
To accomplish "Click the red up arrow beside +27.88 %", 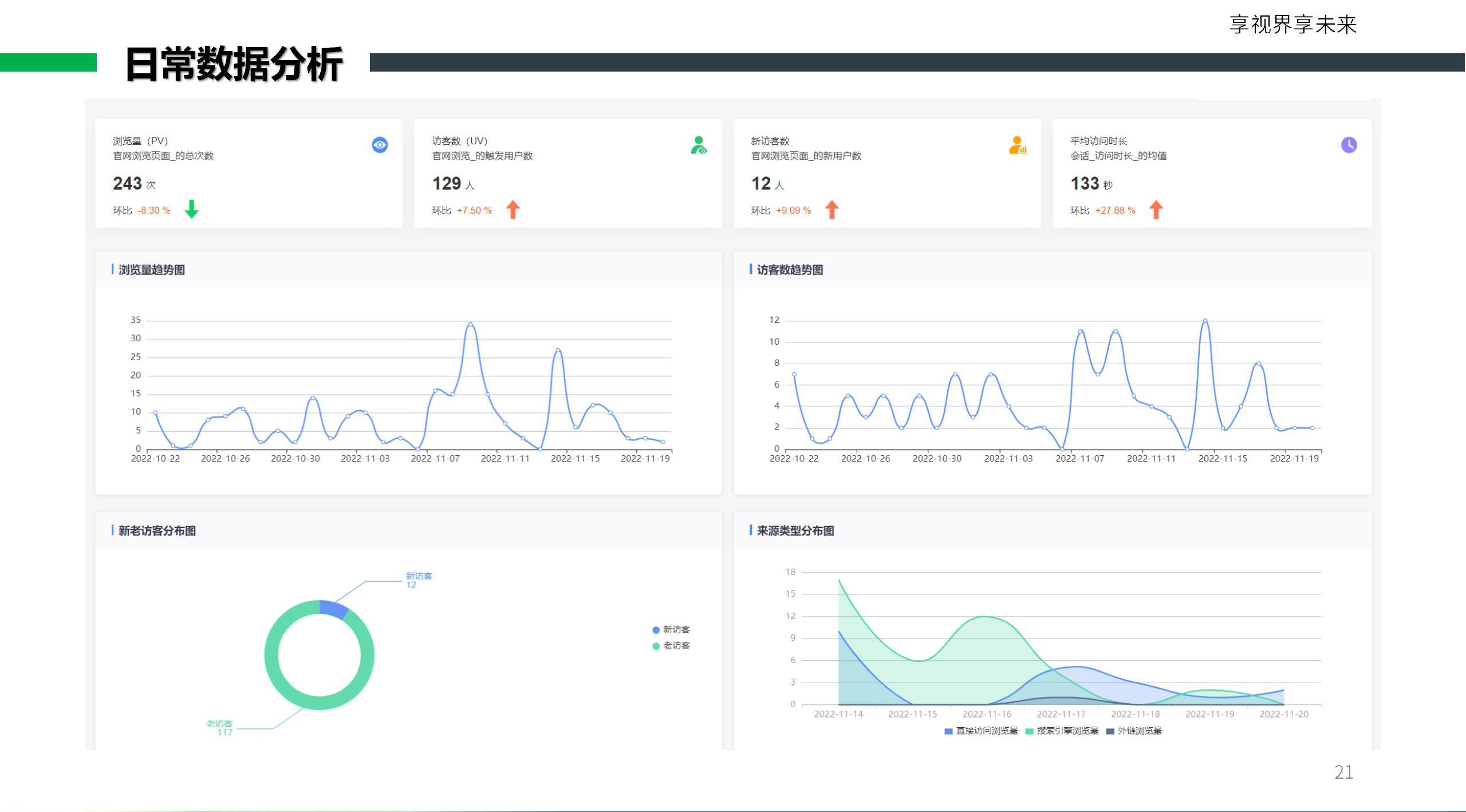I will [x=1156, y=210].
